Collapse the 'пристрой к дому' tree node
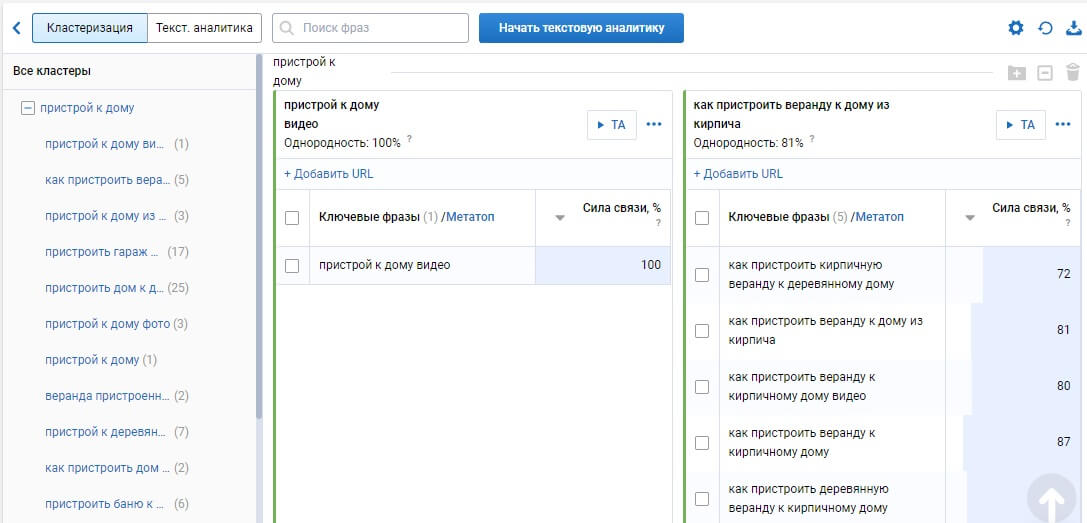The height and width of the screenshot is (523, 1087). (28, 108)
